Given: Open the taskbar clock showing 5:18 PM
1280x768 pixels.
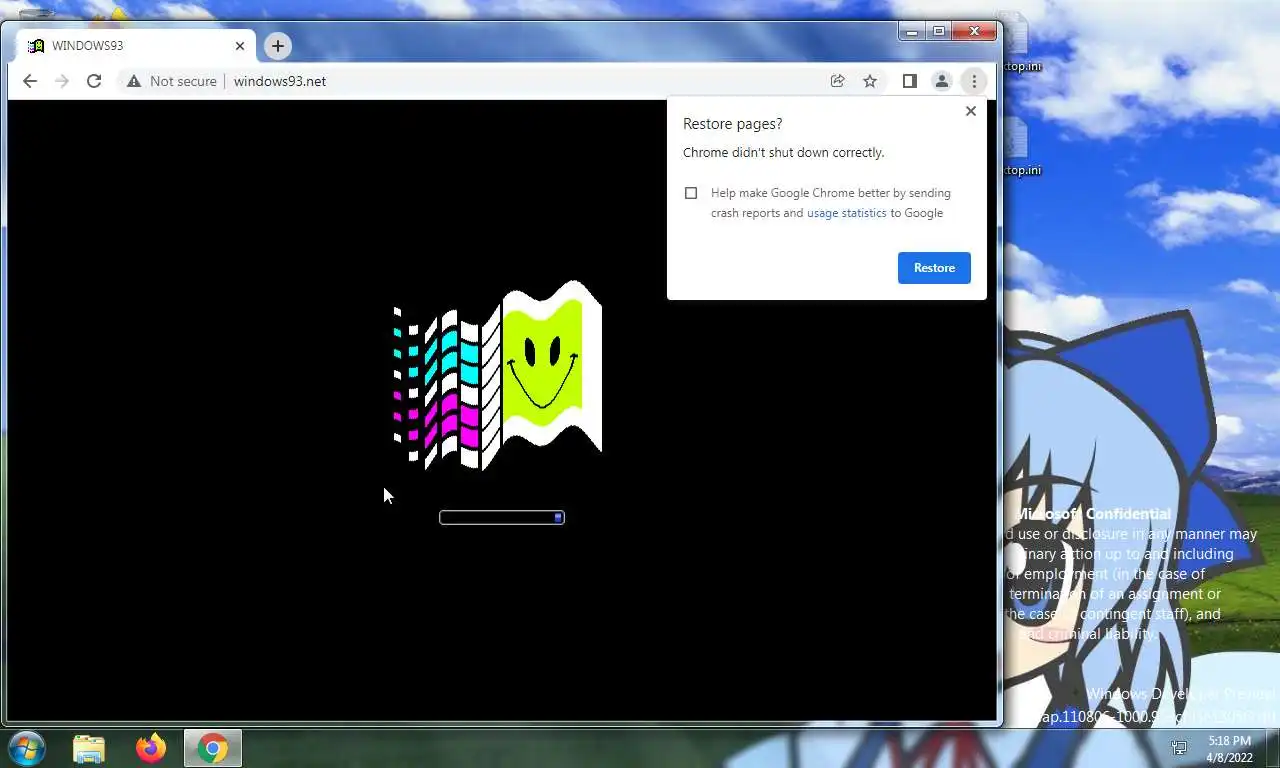Looking at the screenshot, I should (x=1229, y=749).
